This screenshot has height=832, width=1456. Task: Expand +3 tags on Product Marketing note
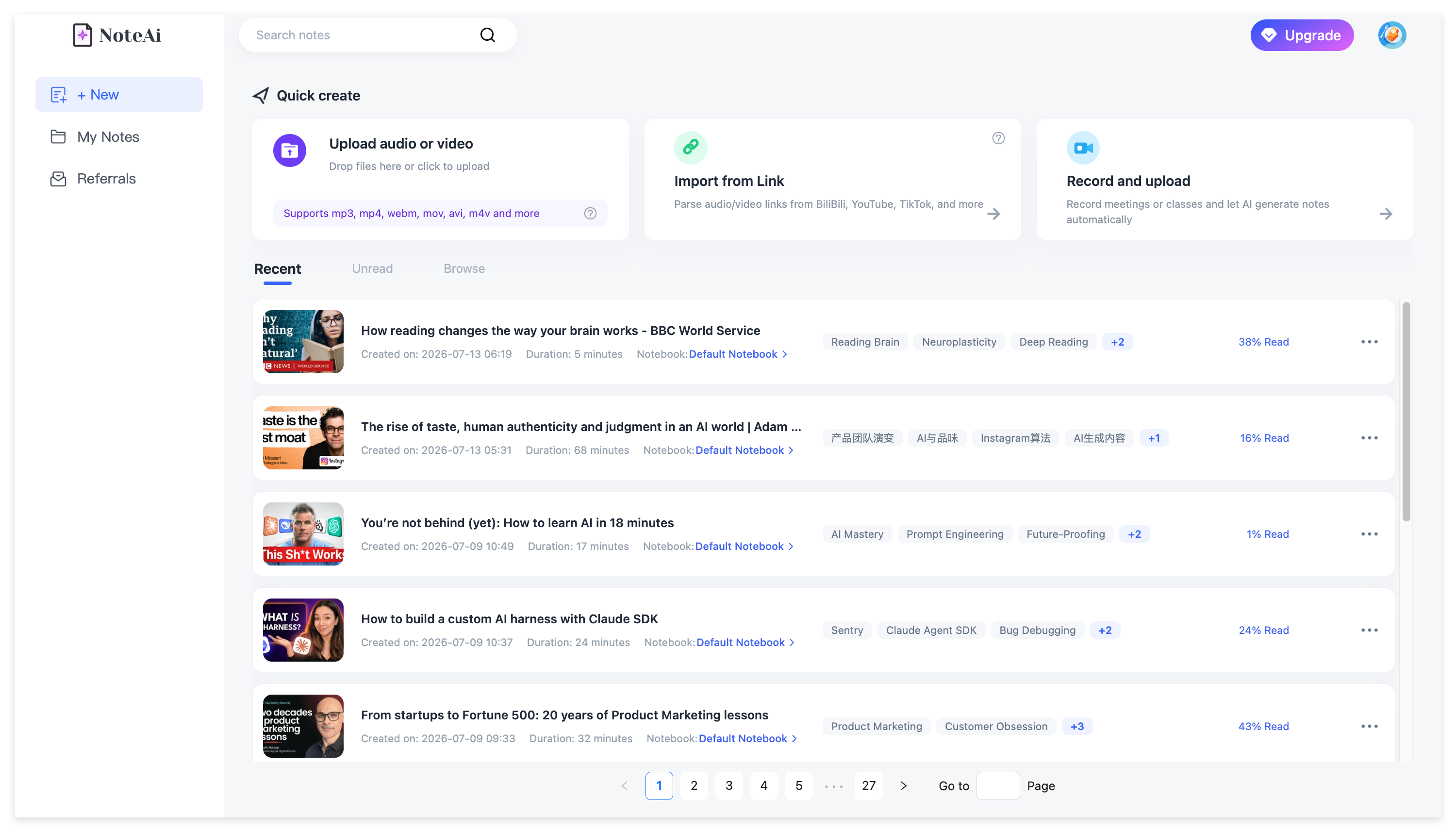click(1077, 726)
